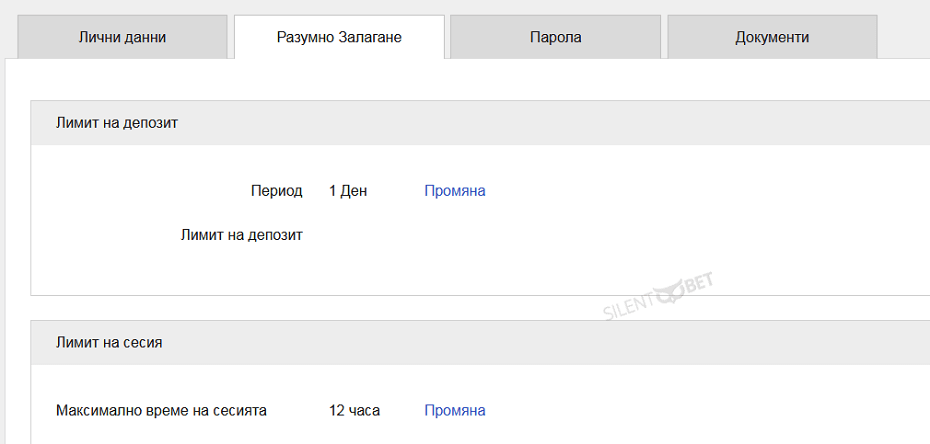Screen dimensions: 930x444
Task: Select the Разумно Залагане tab
Action: click(x=339, y=37)
